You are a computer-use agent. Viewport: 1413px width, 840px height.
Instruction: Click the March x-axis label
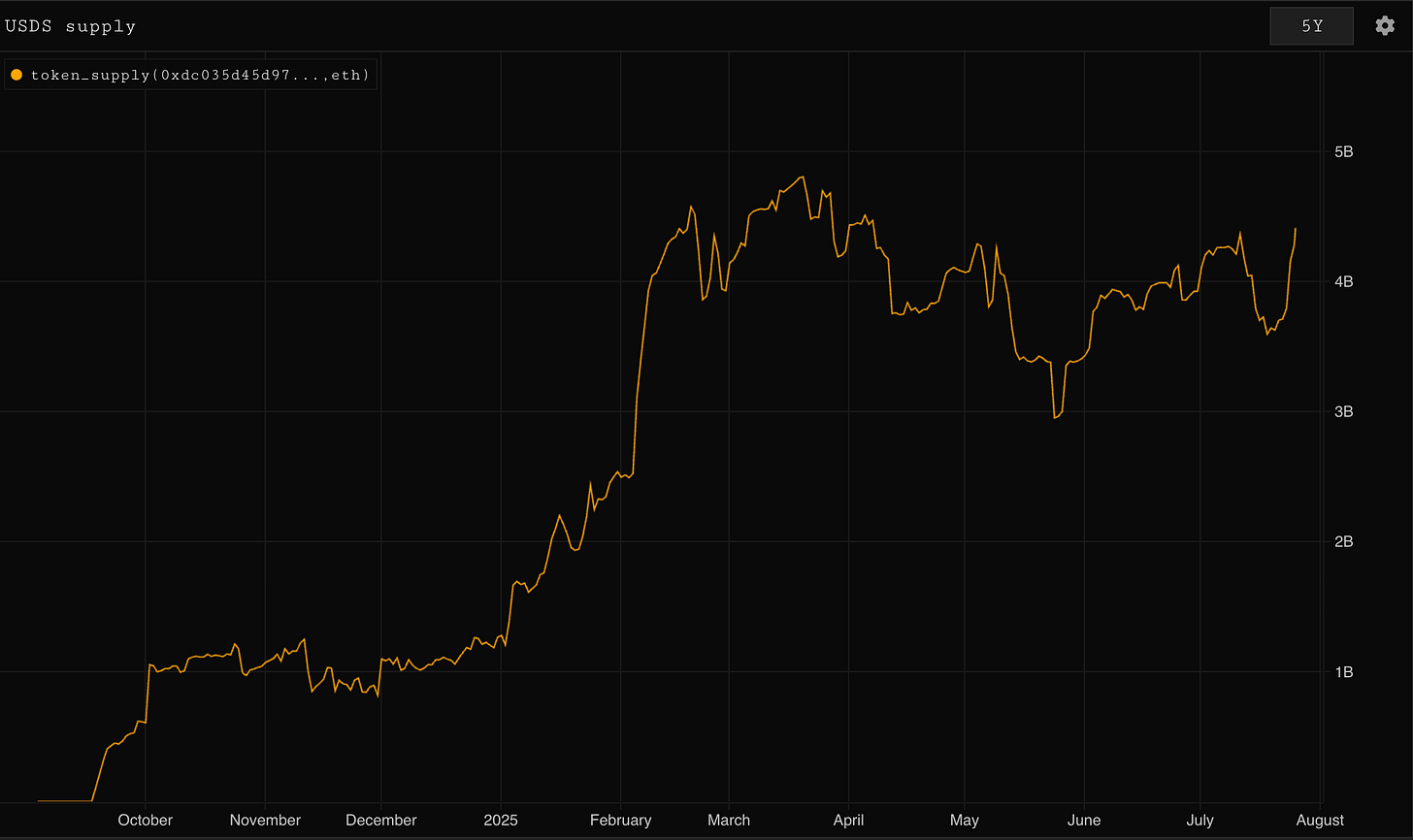[729, 821]
